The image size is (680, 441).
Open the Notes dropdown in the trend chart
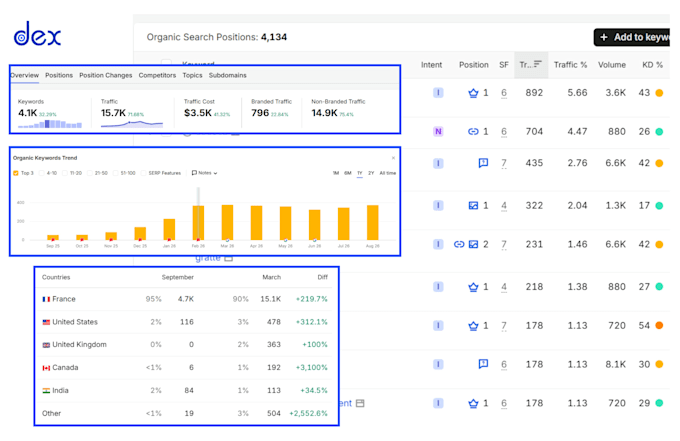[204, 173]
